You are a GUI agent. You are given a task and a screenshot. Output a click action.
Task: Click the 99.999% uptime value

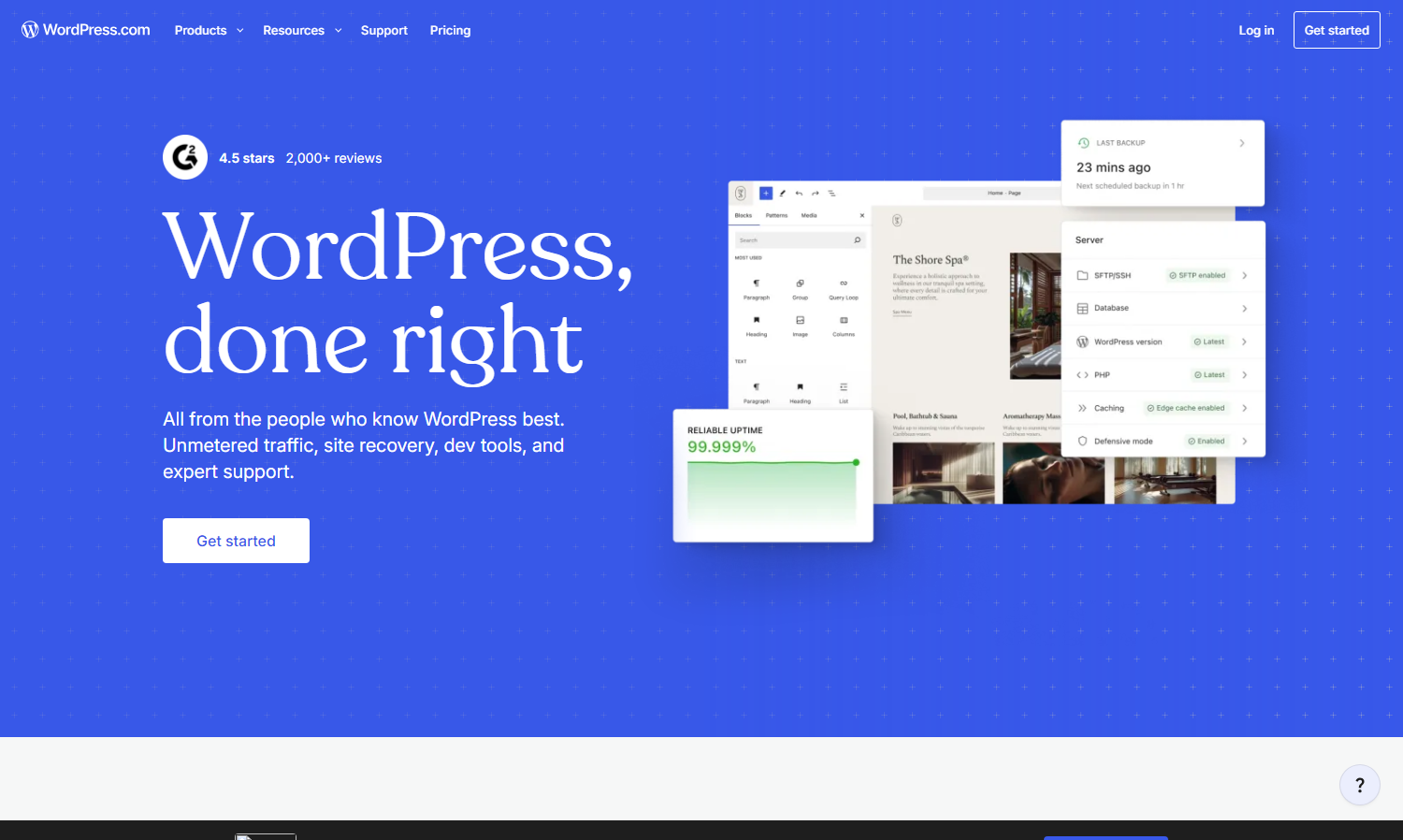(721, 447)
